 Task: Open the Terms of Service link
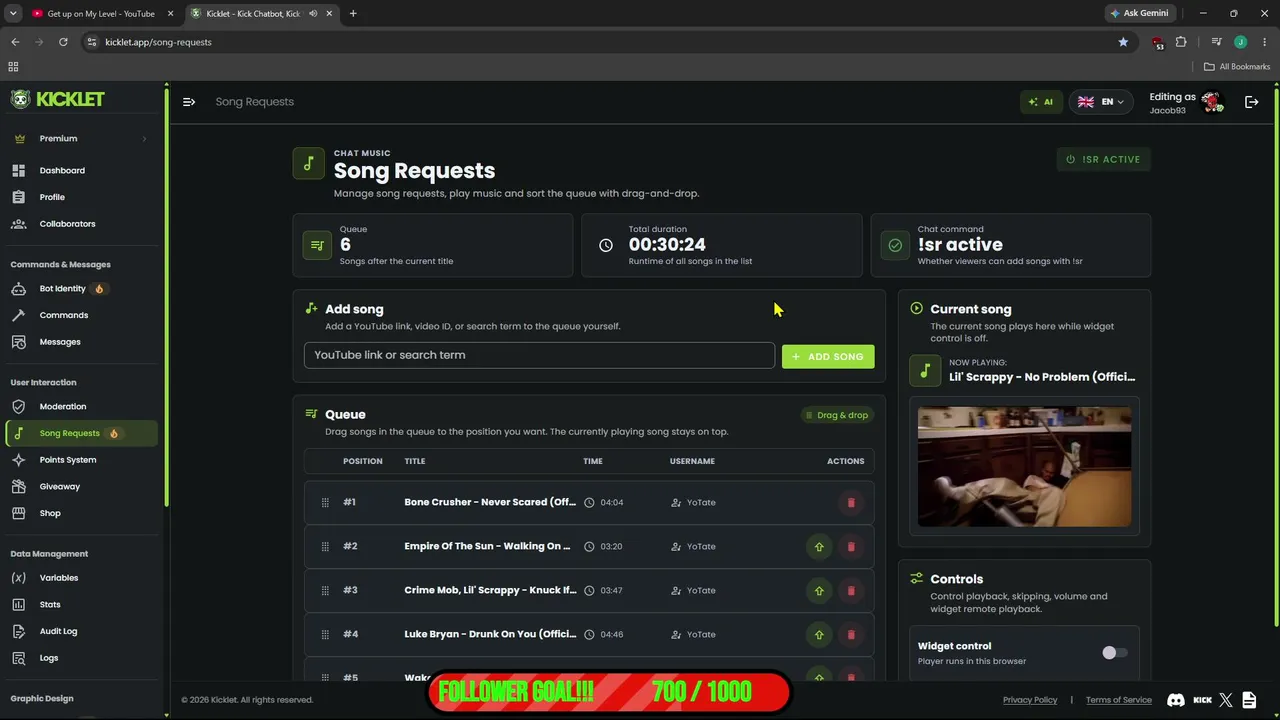1119,700
